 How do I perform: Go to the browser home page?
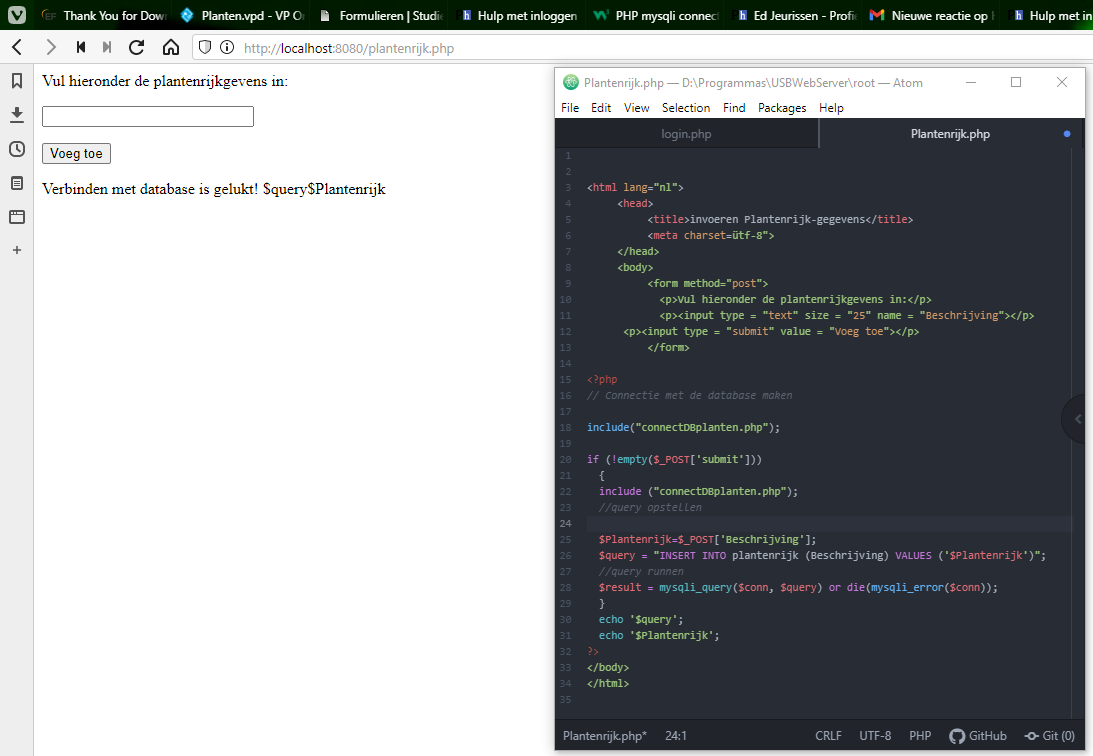tap(171, 47)
